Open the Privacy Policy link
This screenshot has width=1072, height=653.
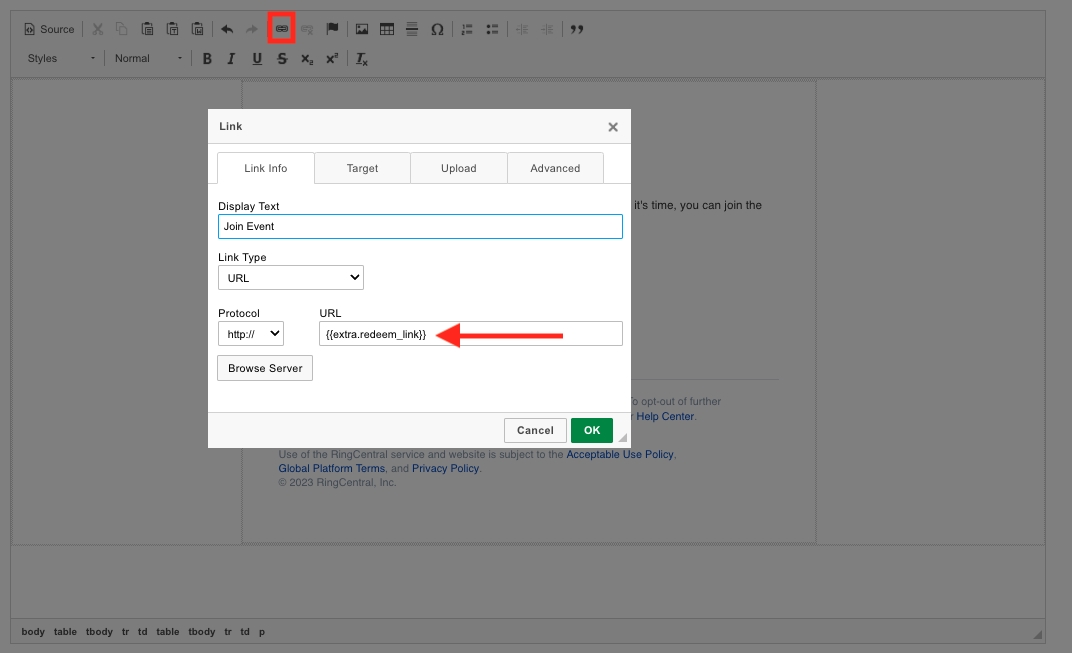coord(446,468)
